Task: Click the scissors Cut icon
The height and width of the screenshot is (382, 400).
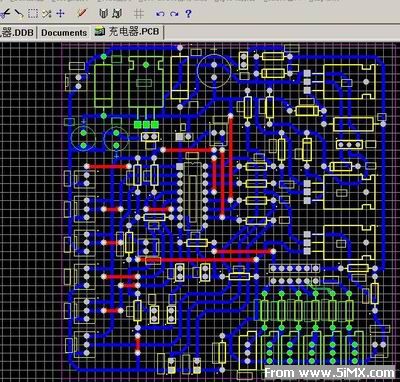Action: [5, 14]
